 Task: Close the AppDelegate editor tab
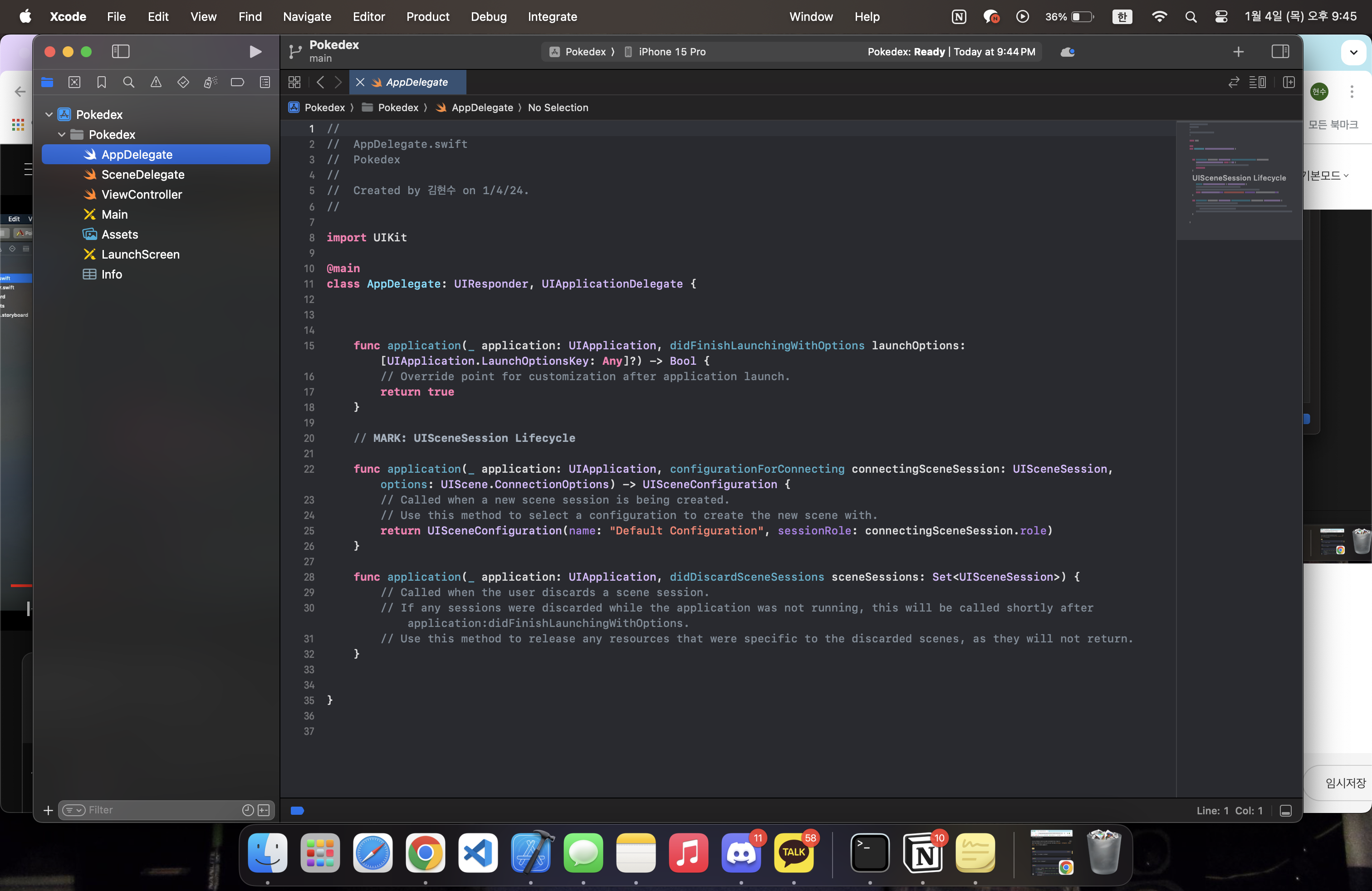click(360, 83)
